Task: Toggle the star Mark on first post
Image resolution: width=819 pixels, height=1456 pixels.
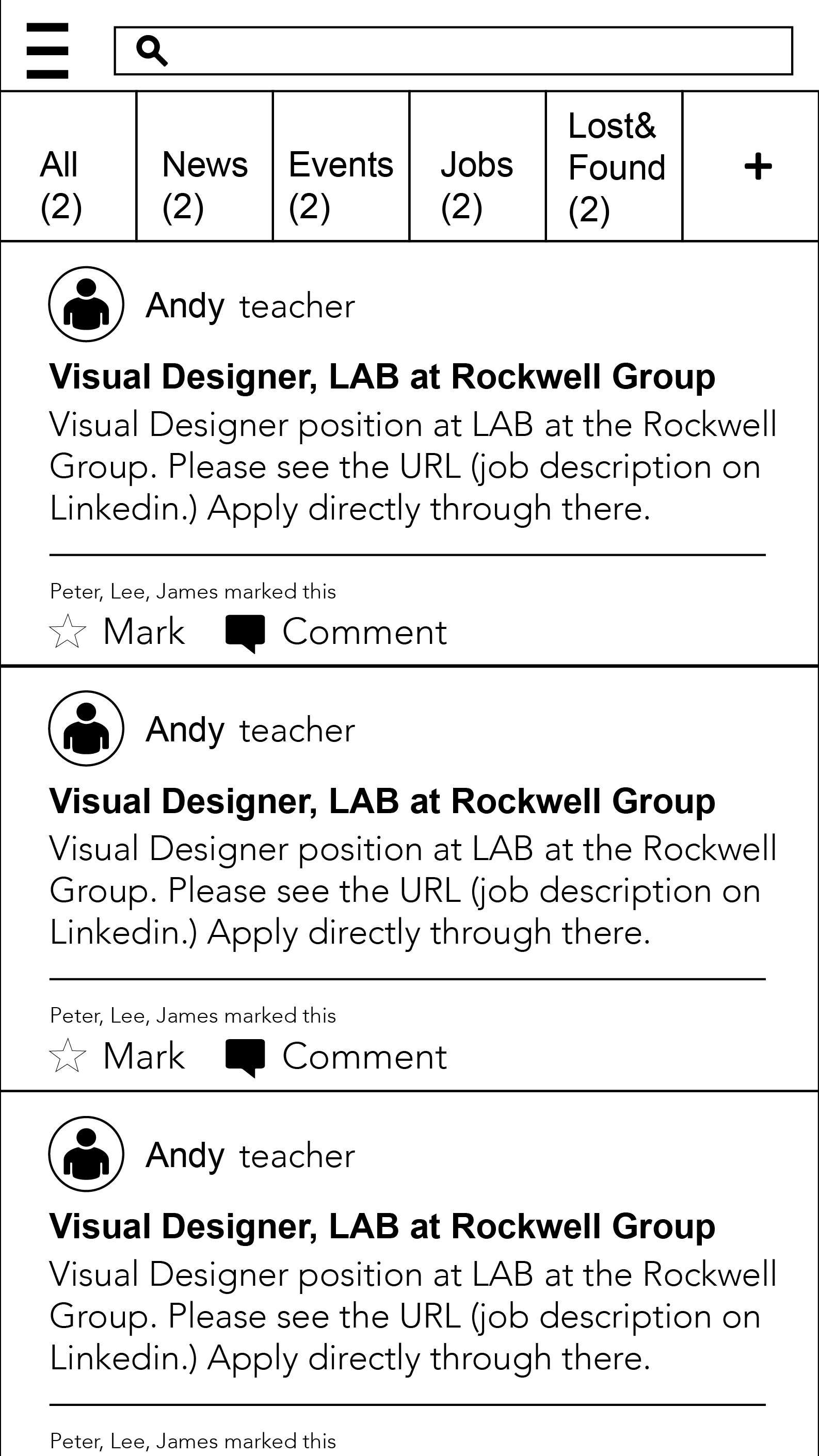Action: tap(68, 632)
